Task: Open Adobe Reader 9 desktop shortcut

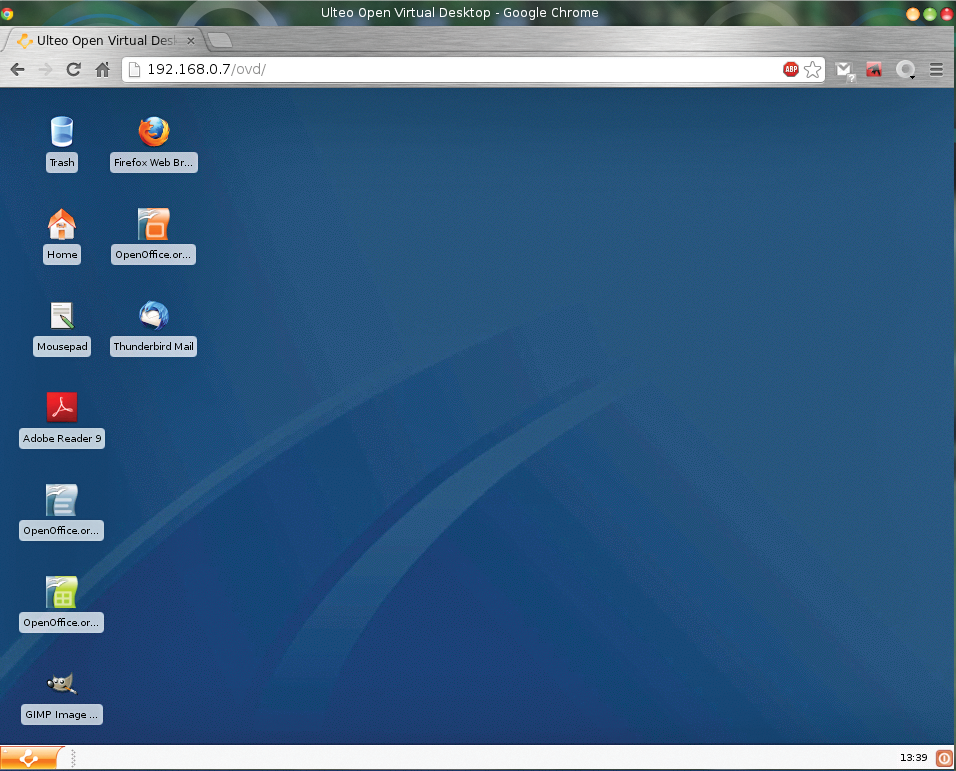Action: coord(62,408)
